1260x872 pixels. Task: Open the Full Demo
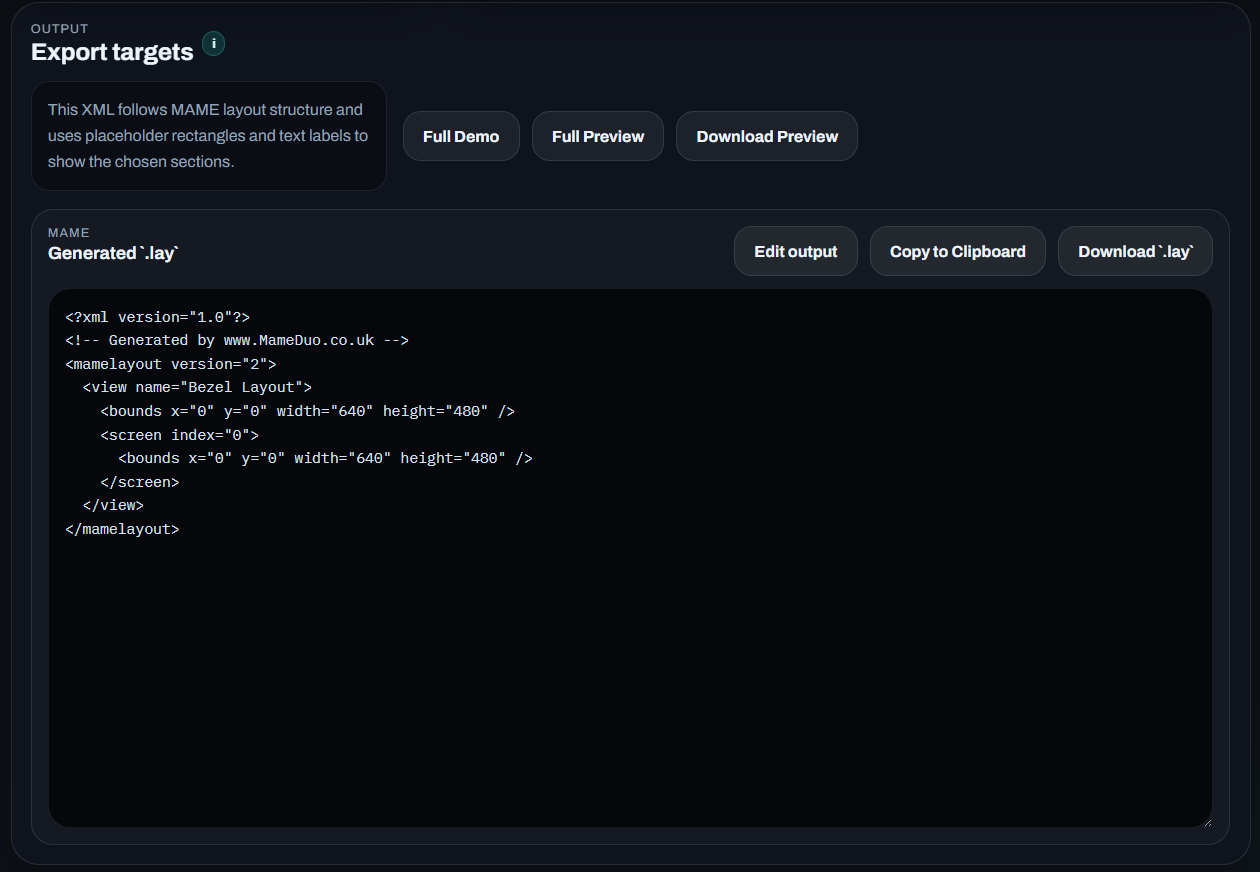pyautogui.click(x=461, y=136)
